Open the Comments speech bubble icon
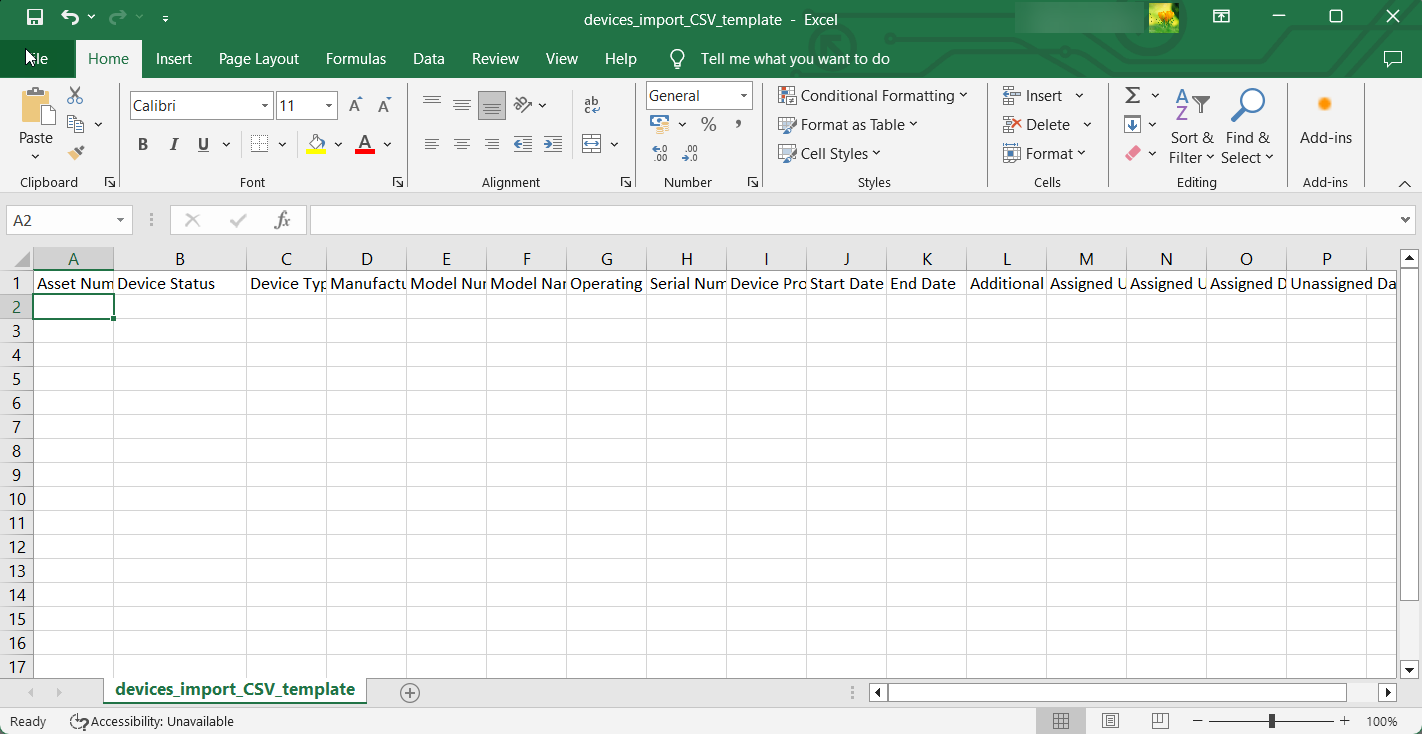The width and height of the screenshot is (1422, 734). click(x=1393, y=59)
